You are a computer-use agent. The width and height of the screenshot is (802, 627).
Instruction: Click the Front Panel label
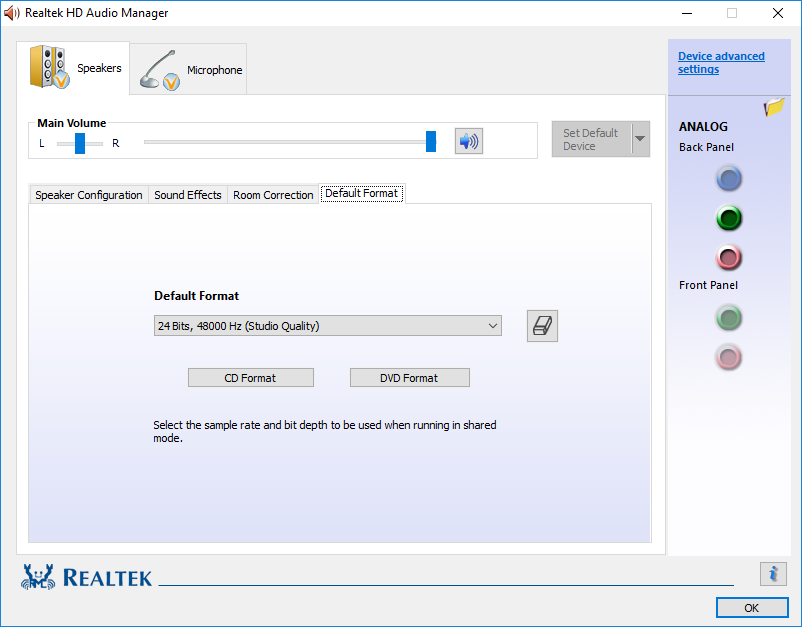coord(708,285)
